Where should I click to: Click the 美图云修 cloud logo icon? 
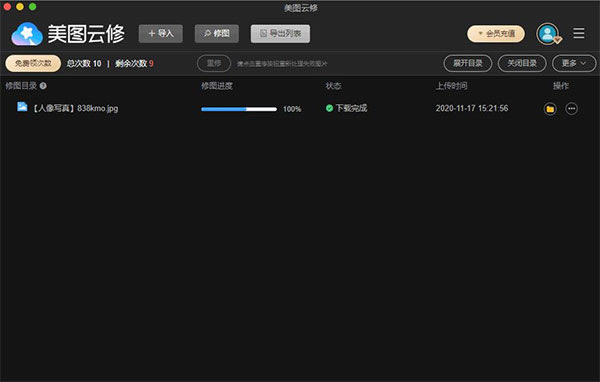(x=27, y=34)
